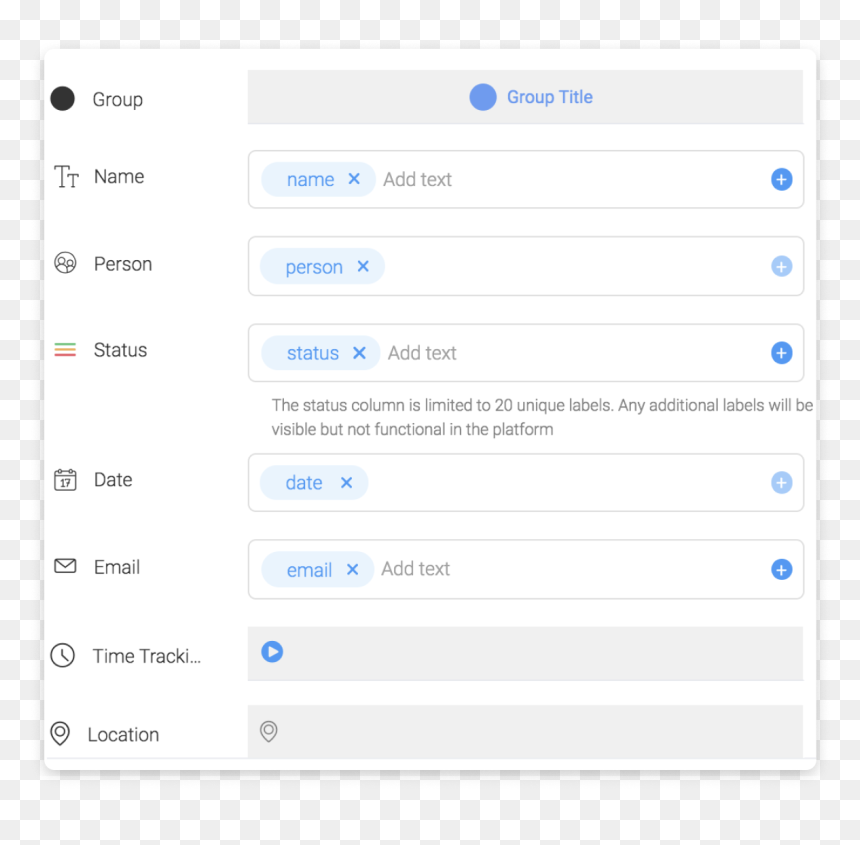
Task: Click plus button in Date field
Action: click(x=782, y=483)
